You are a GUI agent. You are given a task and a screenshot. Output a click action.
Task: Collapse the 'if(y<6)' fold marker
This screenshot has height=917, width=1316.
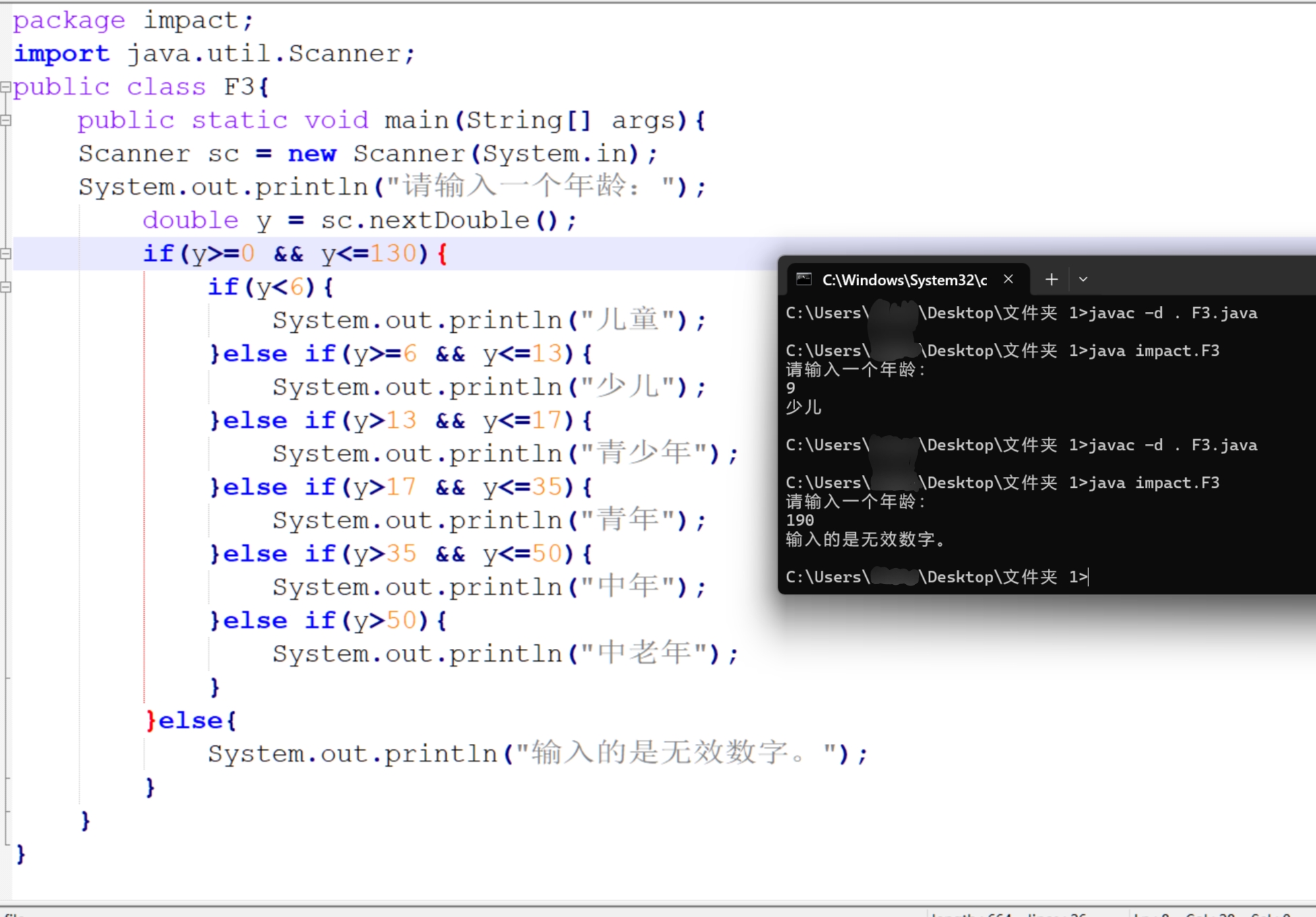(x=5, y=287)
